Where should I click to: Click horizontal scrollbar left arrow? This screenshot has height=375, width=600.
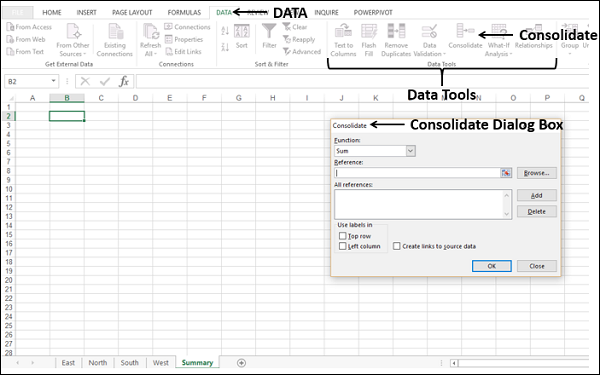pyautogui.click(x=454, y=363)
